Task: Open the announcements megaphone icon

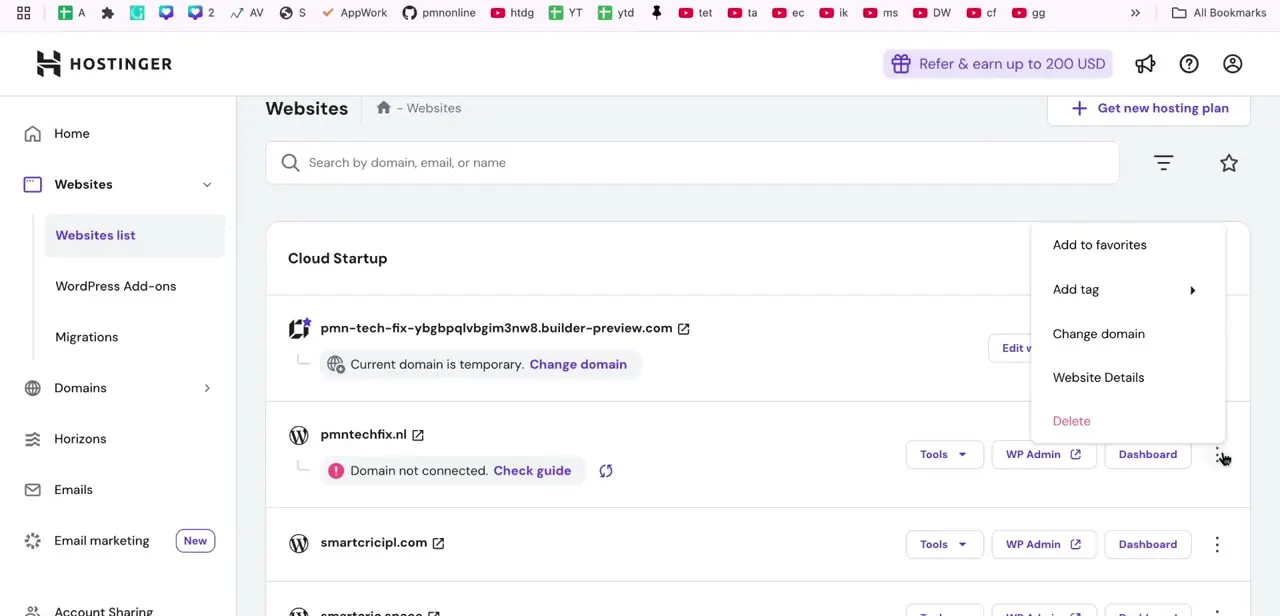Action: pos(1145,64)
